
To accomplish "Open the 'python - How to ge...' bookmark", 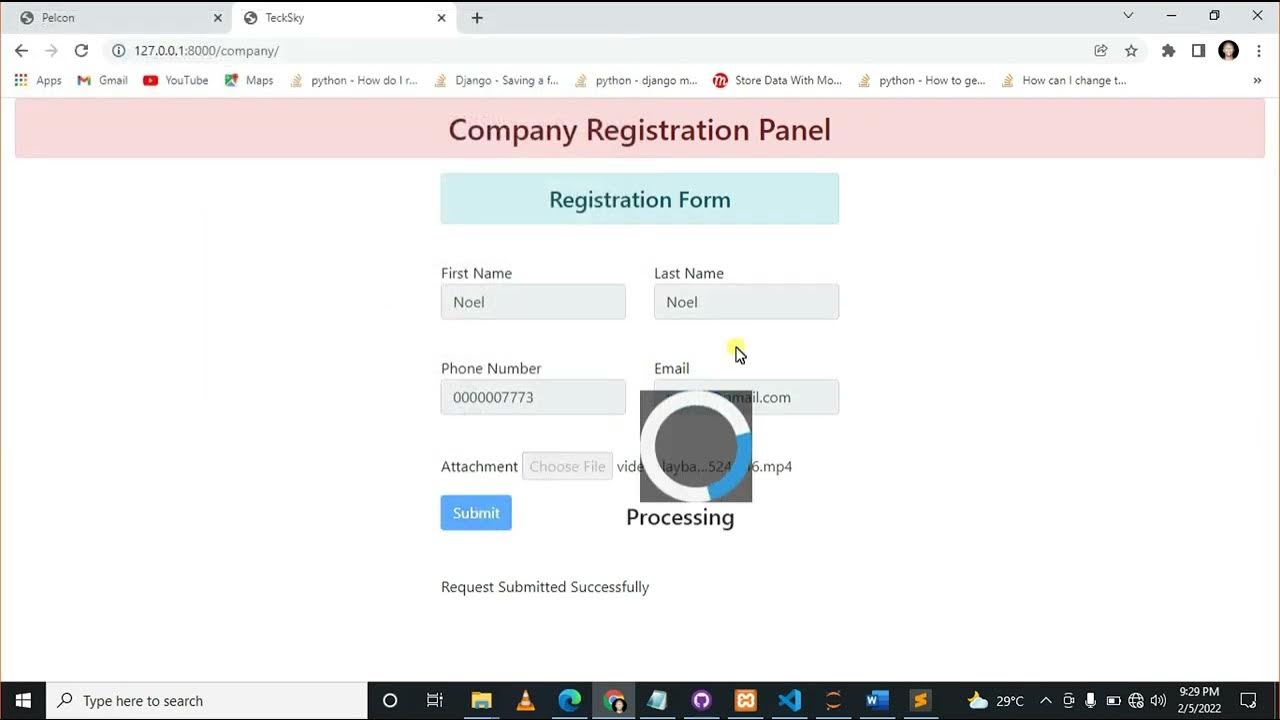I will point(922,80).
